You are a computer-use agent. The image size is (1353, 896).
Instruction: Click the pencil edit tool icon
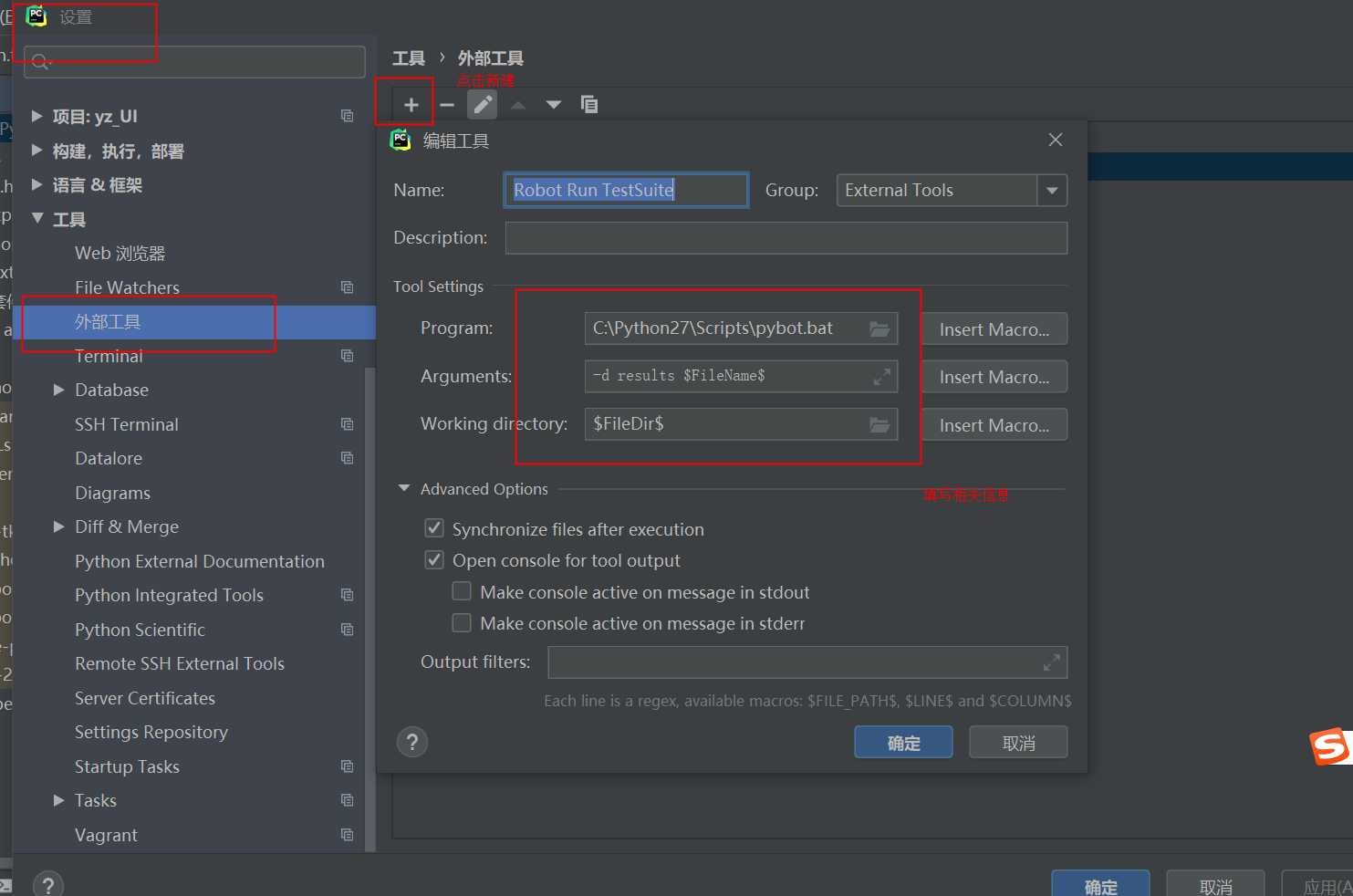click(x=483, y=105)
